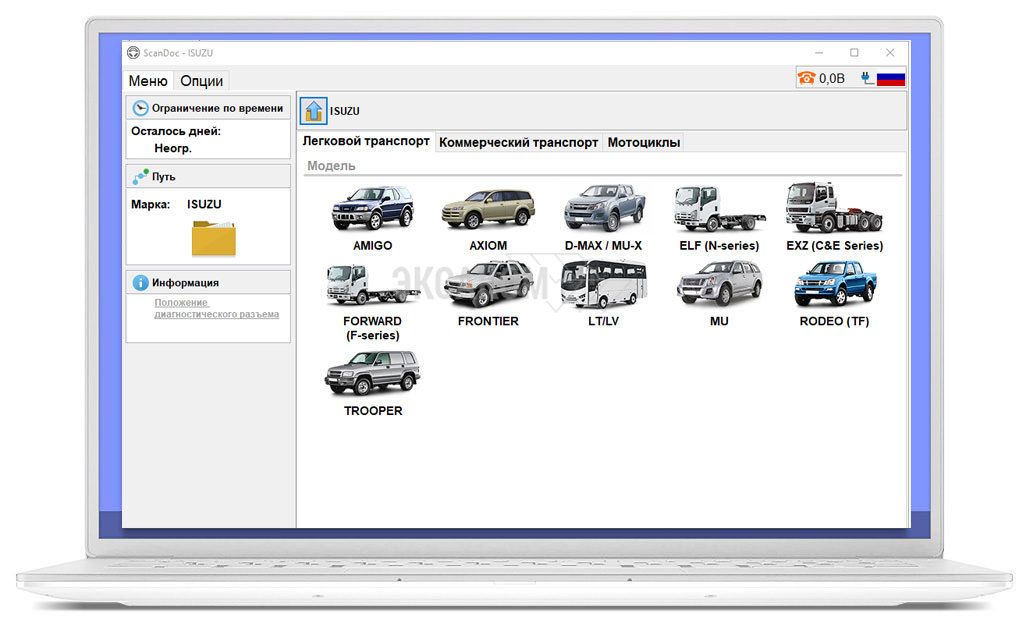Image resolution: width=1024 pixels, height=626 pixels.
Task: Click the orange telephone voltage icon
Action: pyautogui.click(x=806, y=79)
